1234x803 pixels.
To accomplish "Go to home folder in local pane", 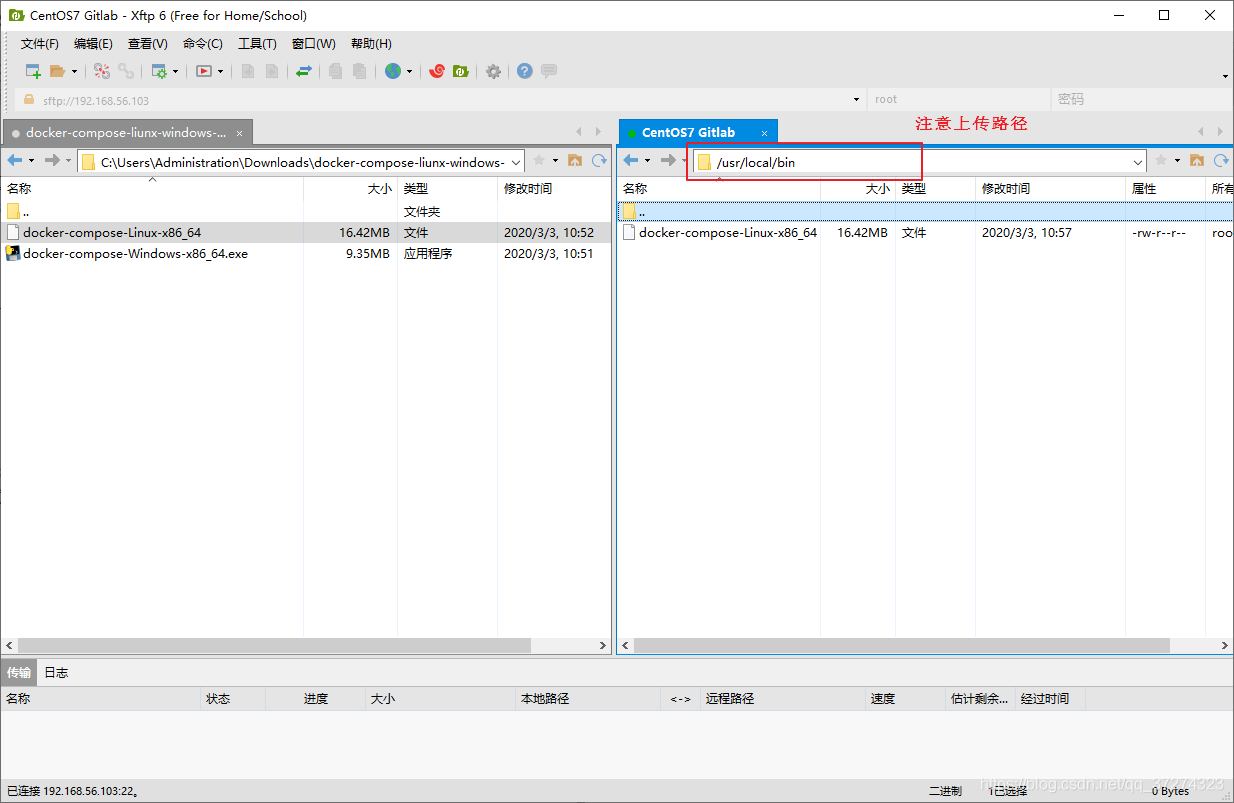I will (x=575, y=161).
